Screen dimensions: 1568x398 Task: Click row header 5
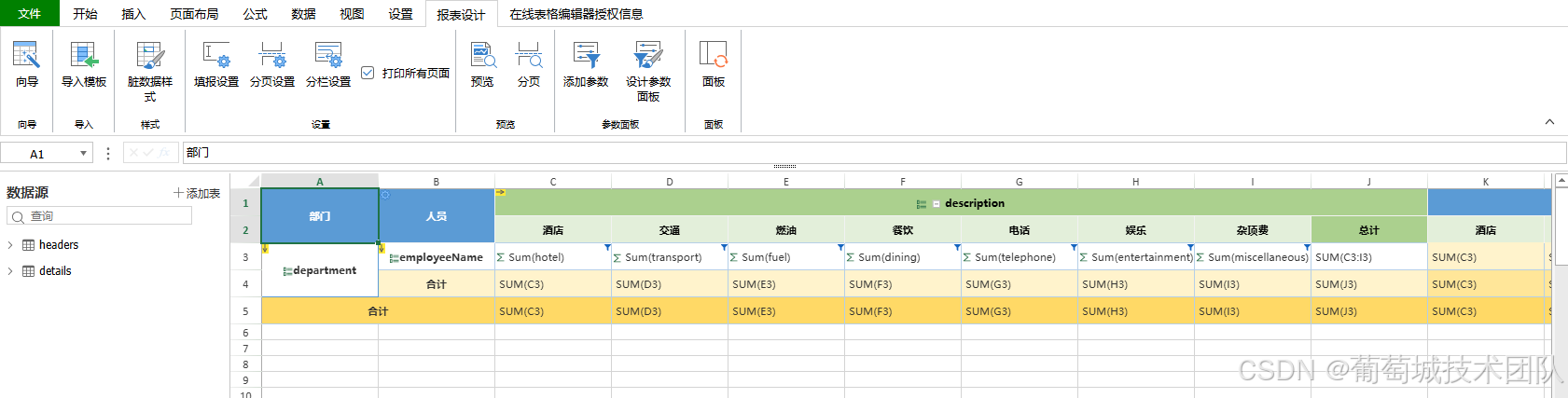[245, 311]
